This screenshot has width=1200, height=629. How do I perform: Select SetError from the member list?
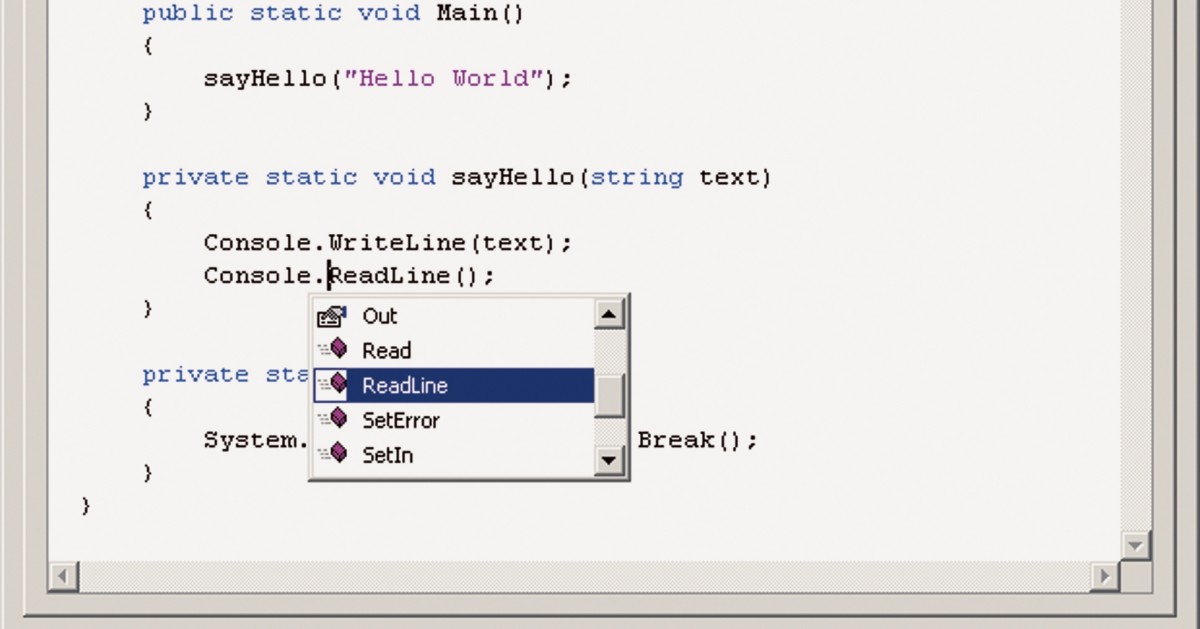coord(401,420)
